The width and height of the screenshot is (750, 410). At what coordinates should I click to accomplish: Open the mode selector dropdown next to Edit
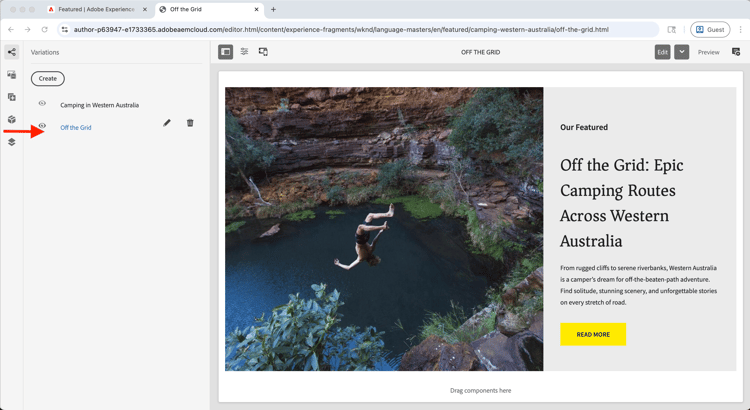tap(682, 52)
